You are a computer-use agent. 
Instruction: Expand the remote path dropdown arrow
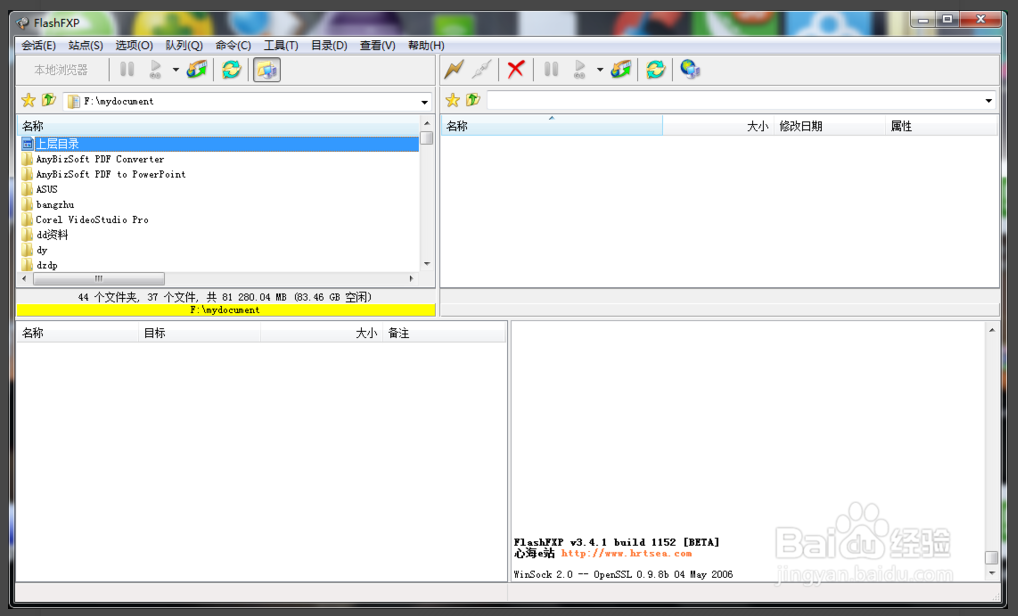[989, 101]
